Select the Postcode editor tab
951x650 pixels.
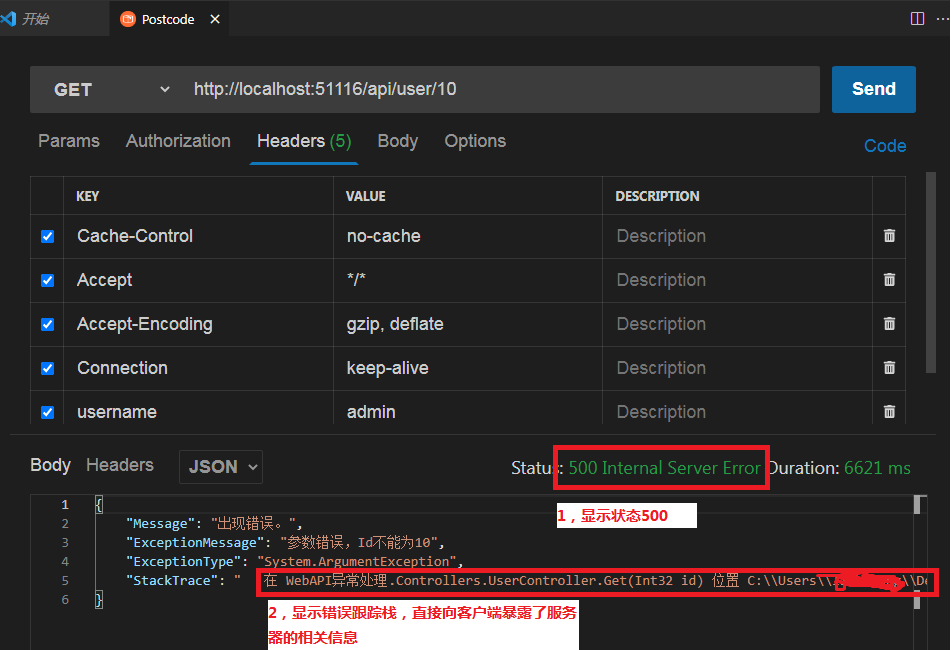168,19
